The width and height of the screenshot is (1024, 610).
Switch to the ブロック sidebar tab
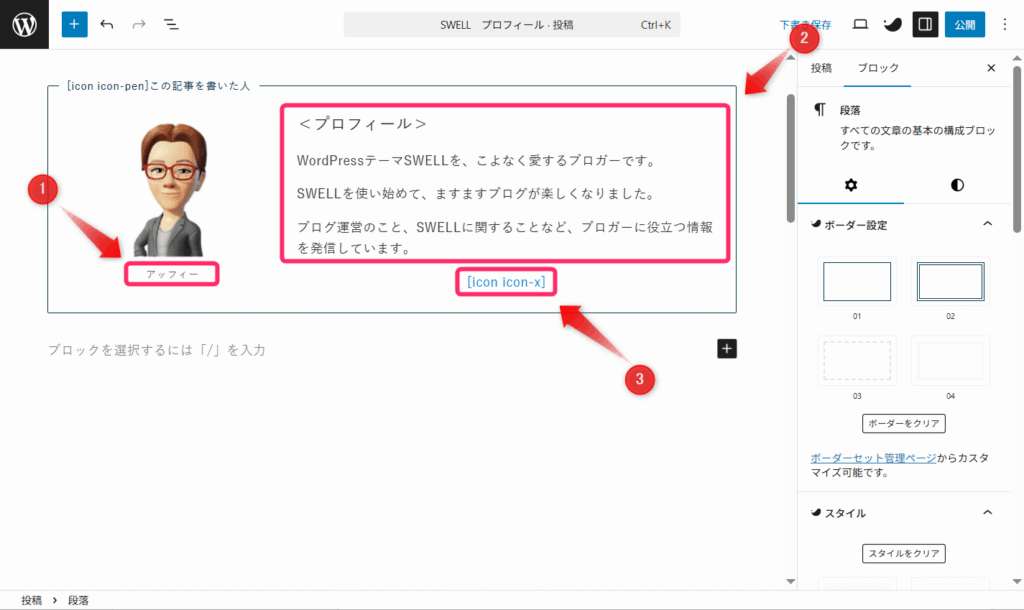(x=878, y=68)
